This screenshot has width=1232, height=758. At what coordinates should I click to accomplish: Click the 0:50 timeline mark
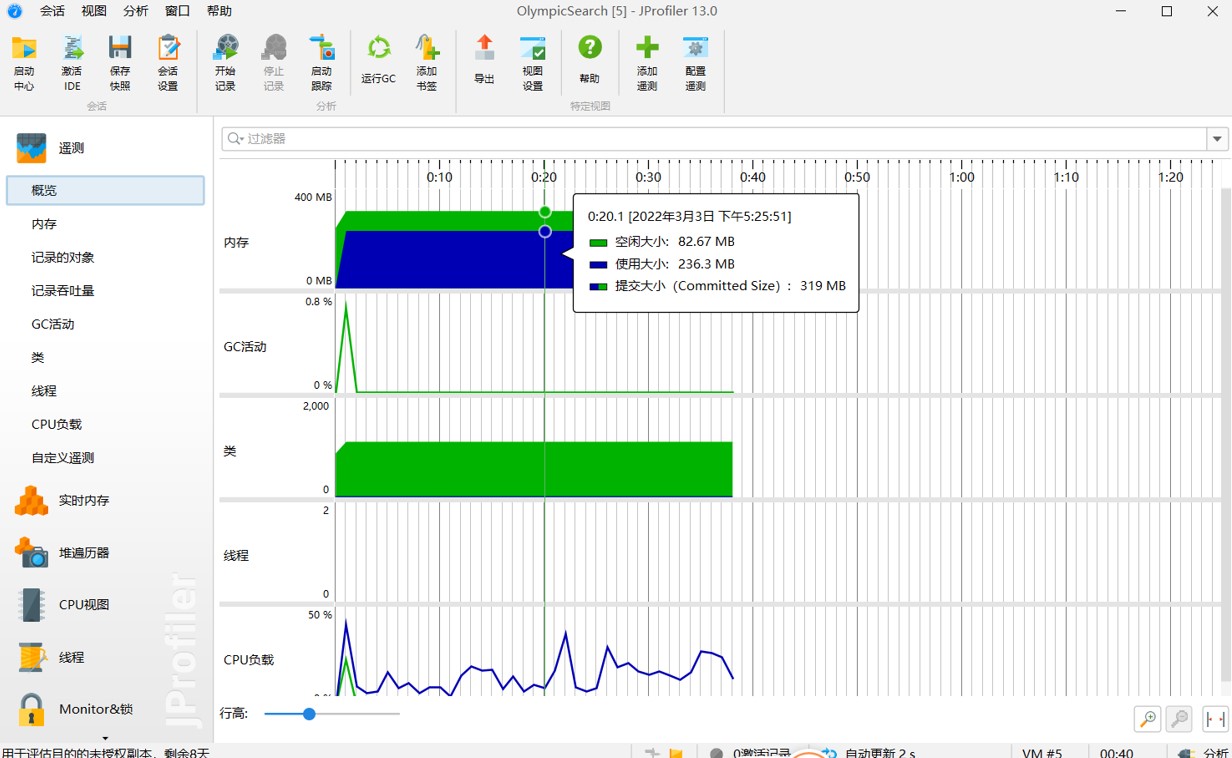coord(857,177)
